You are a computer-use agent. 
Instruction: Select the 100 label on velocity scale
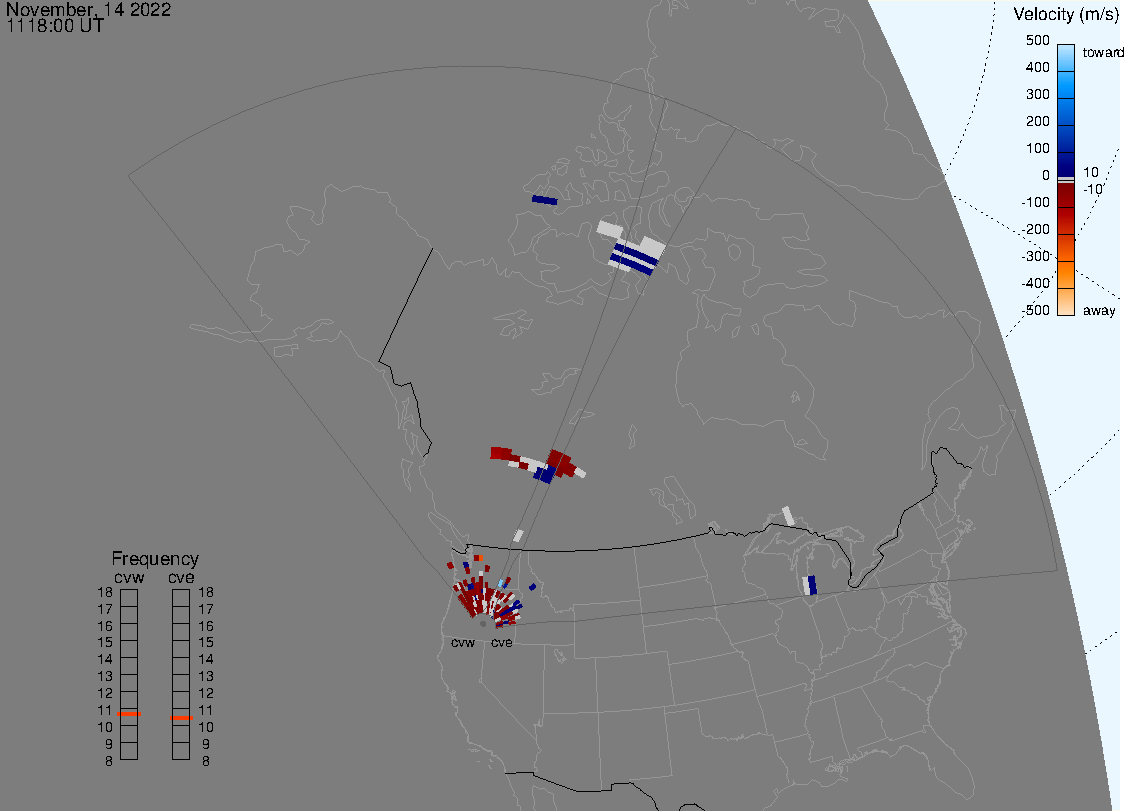click(1037, 148)
